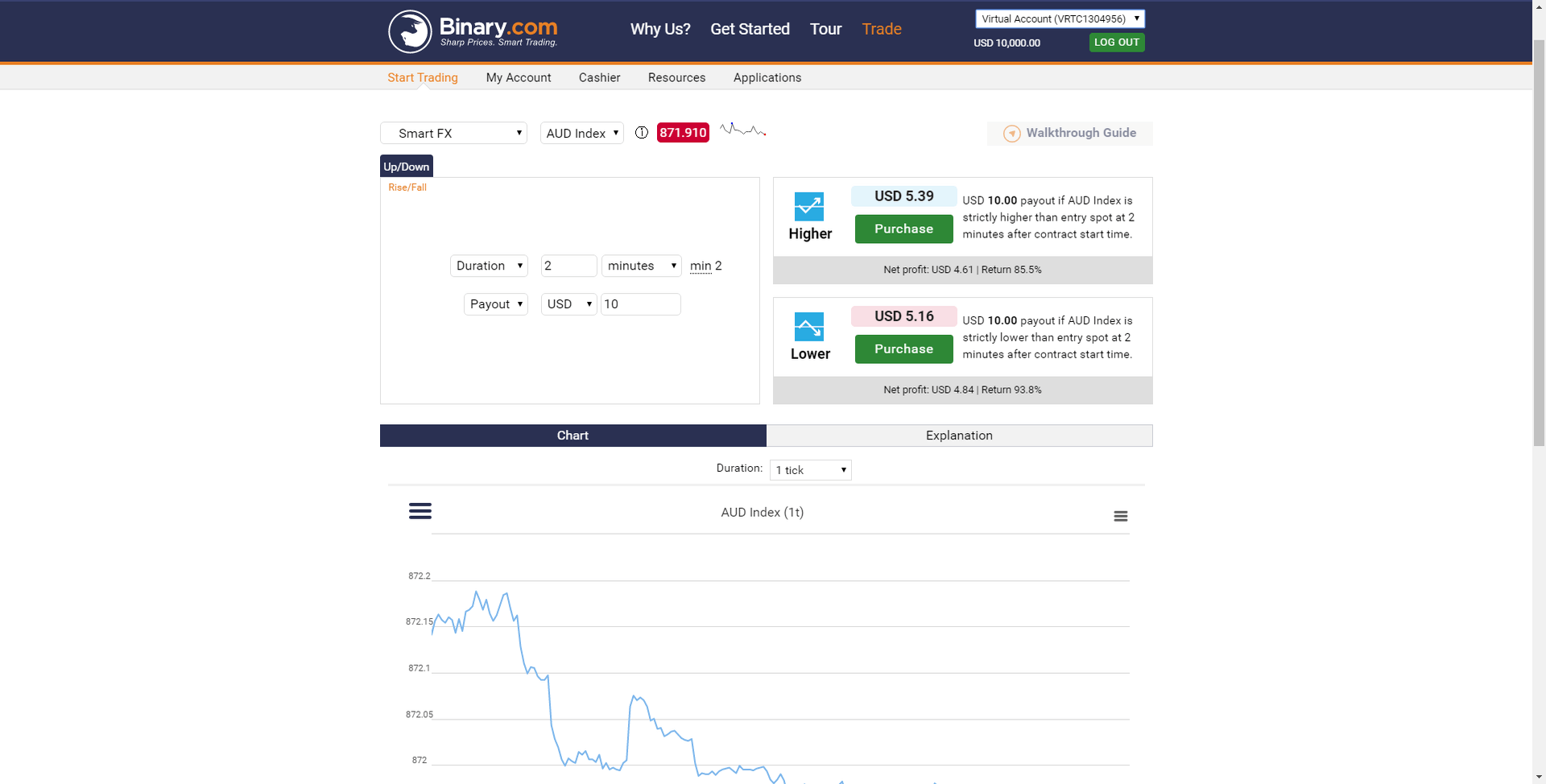1546x784 pixels.
Task: Click the min 2 duration hint
Action: (x=706, y=266)
